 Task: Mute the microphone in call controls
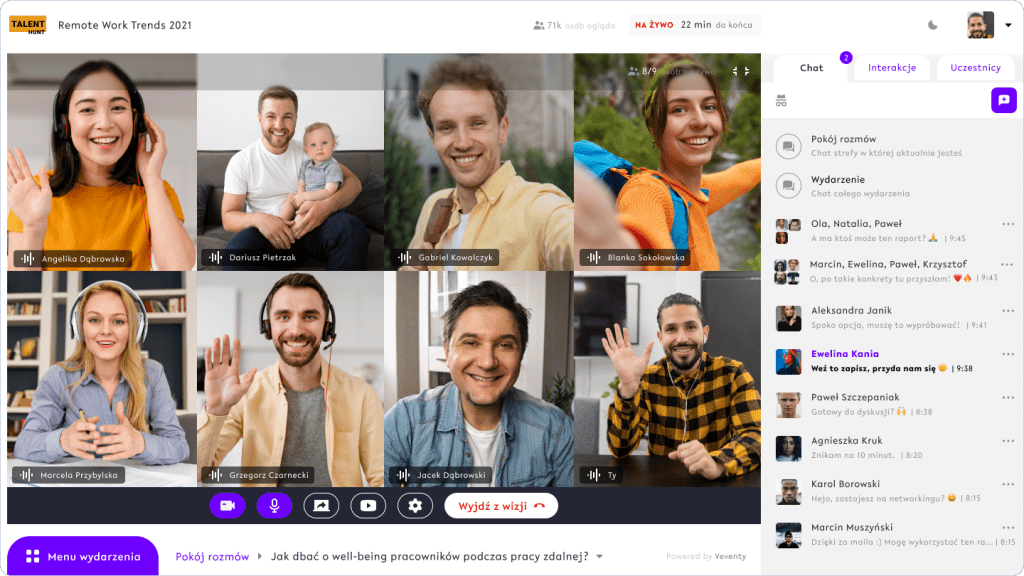[x=274, y=506]
